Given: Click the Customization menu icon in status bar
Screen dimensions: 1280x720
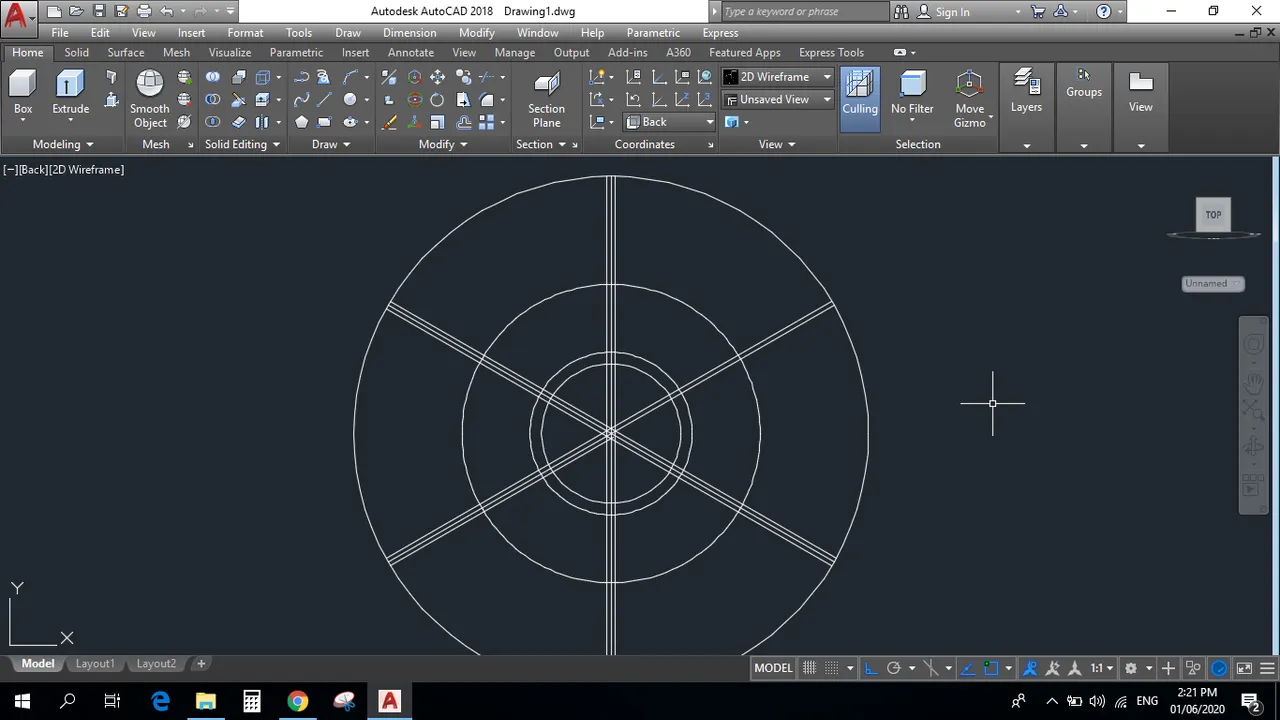Looking at the screenshot, I should [x=1268, y=668].
